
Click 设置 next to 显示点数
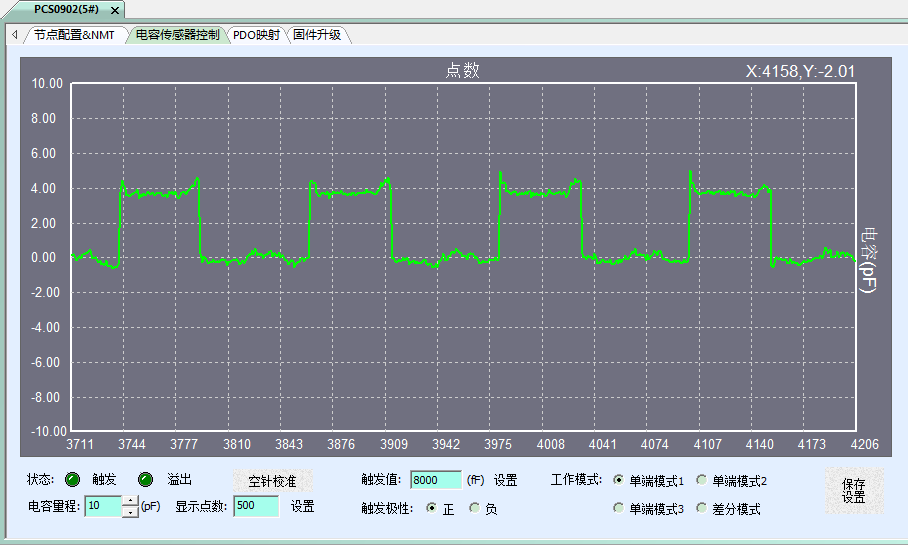coord(302,507)
